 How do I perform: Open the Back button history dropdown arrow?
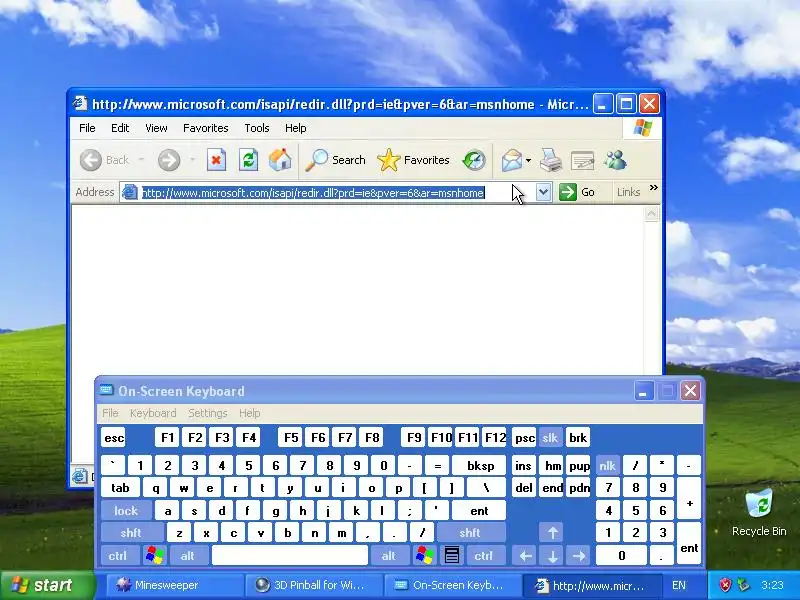tap(141, 160)
